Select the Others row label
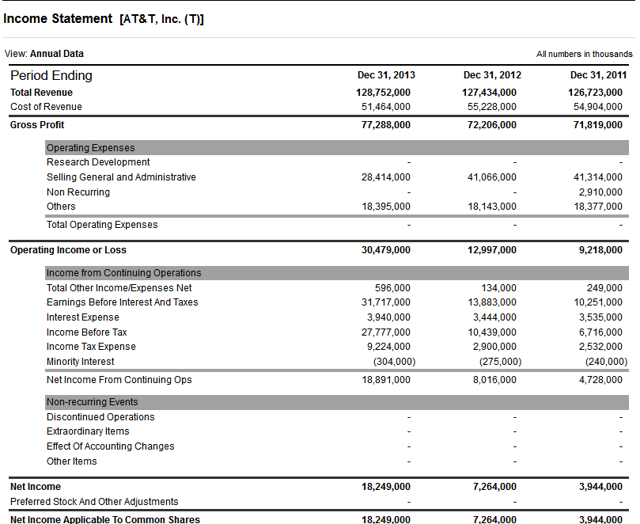 point(61,206)
